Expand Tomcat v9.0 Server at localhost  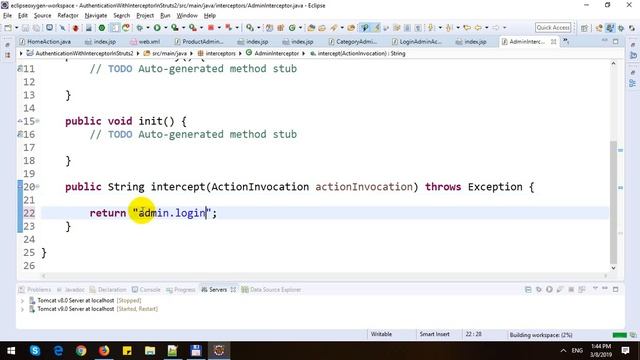coord(22,309)
